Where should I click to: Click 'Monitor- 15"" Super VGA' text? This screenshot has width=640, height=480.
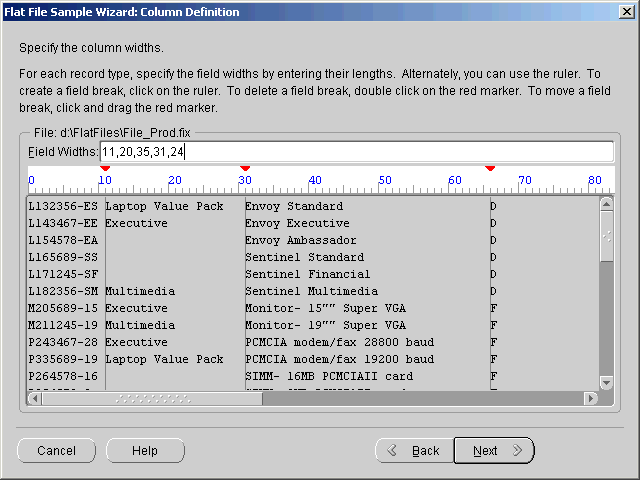[x=326, y=309]
